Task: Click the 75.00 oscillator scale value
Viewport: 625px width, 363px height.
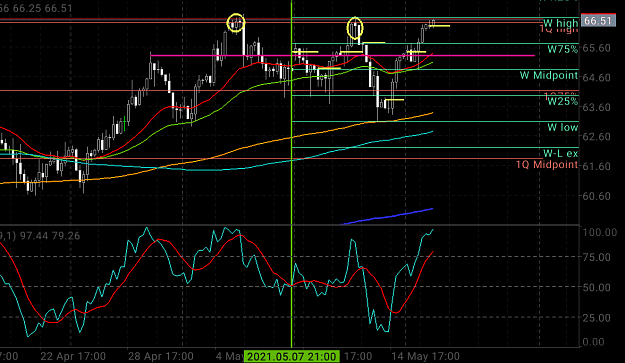Action: [597, 257]
